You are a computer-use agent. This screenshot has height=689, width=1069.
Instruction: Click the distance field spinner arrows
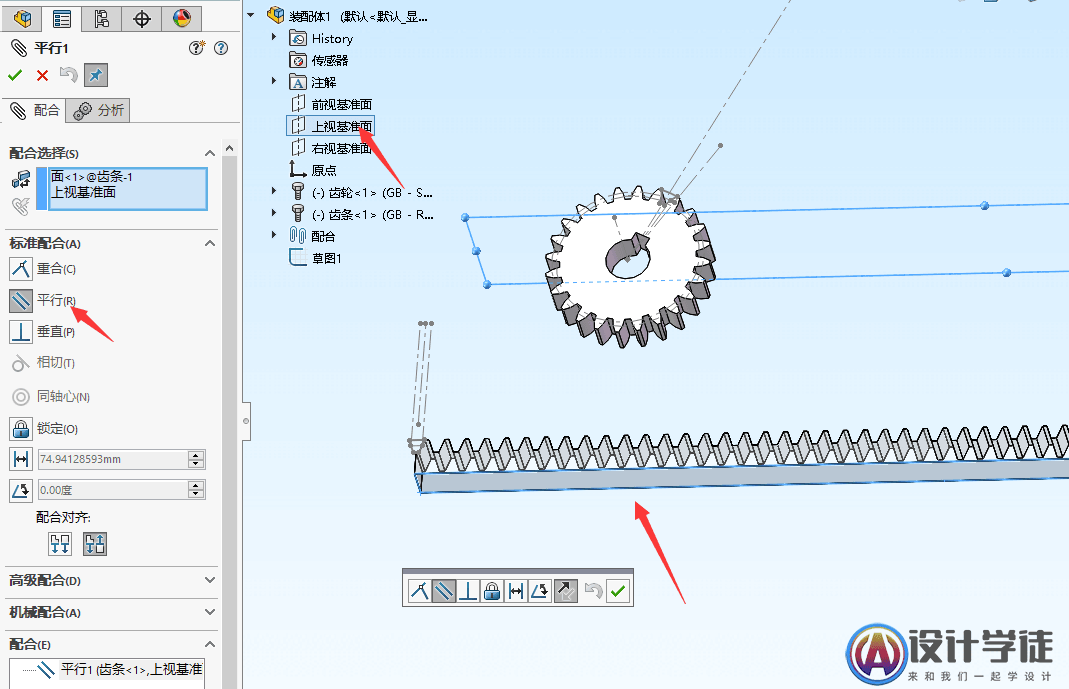click(x=196, y=459)
